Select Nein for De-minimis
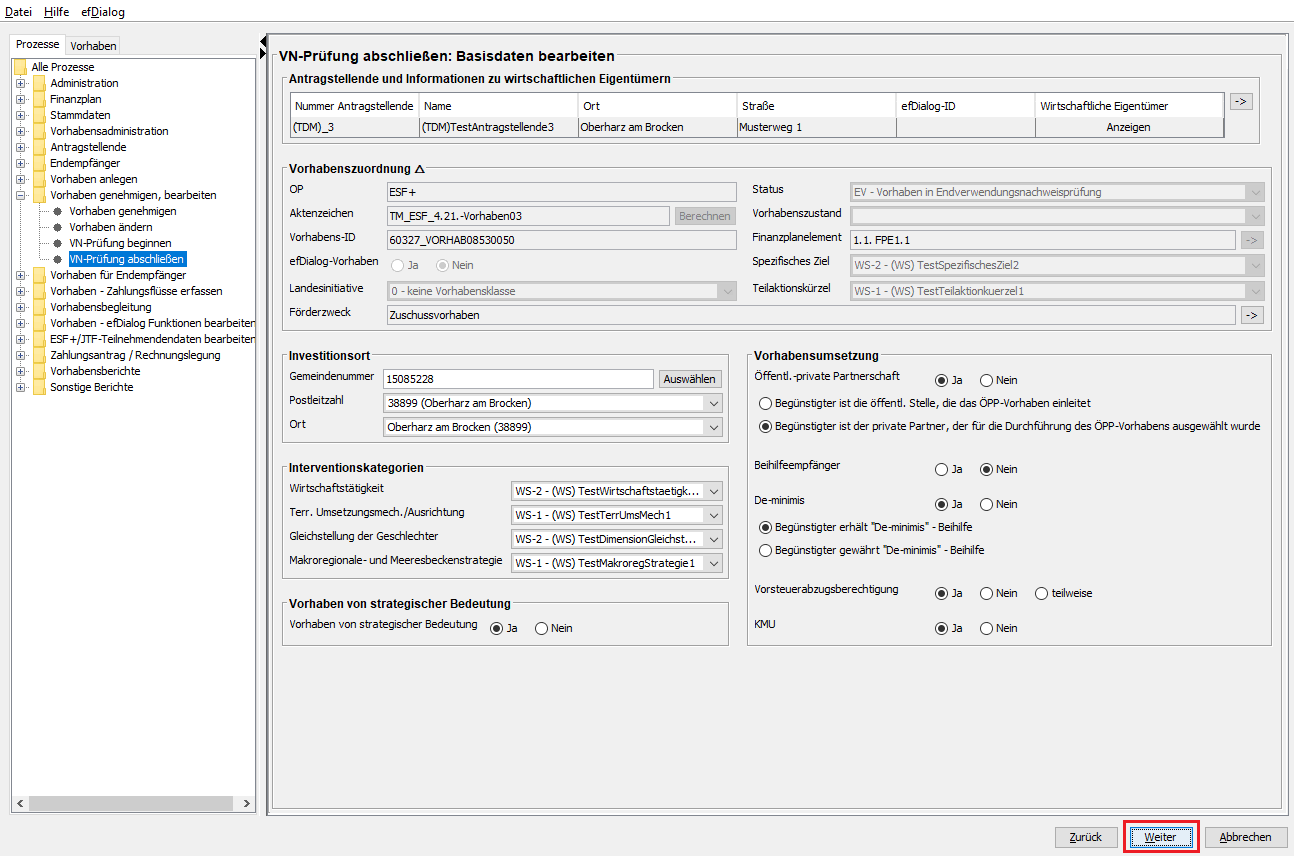The height and width of the screenshot is (856, 1294). click(986, 504)
